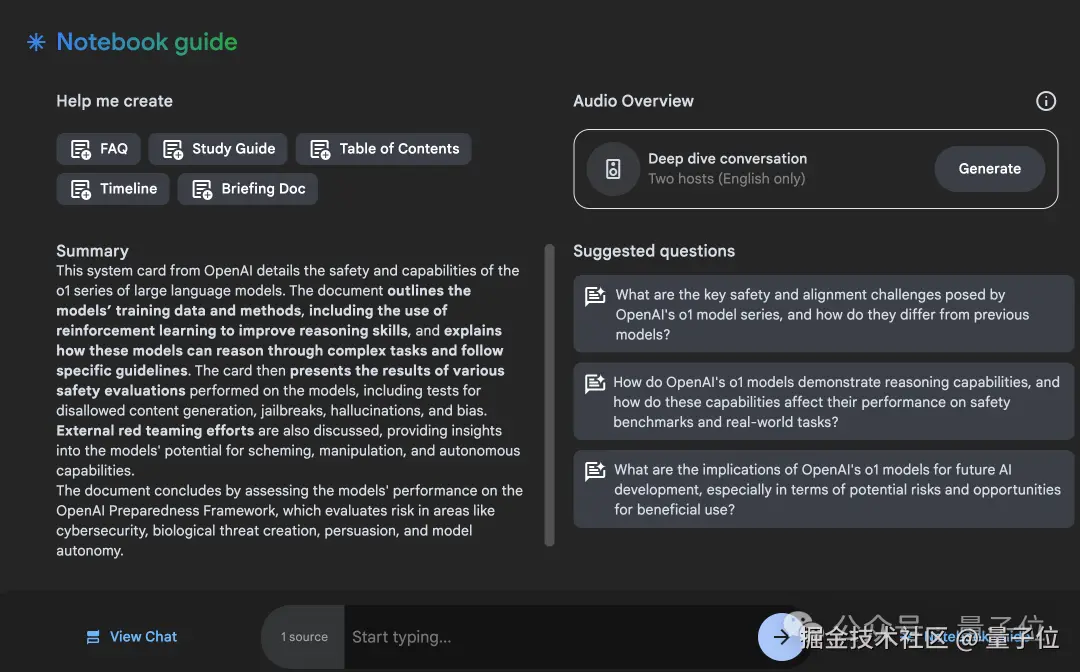The width and height of the screenshot is (1080, 672).
Task: Click the Deep dive conversation title
Action: (x=727, y=159)
